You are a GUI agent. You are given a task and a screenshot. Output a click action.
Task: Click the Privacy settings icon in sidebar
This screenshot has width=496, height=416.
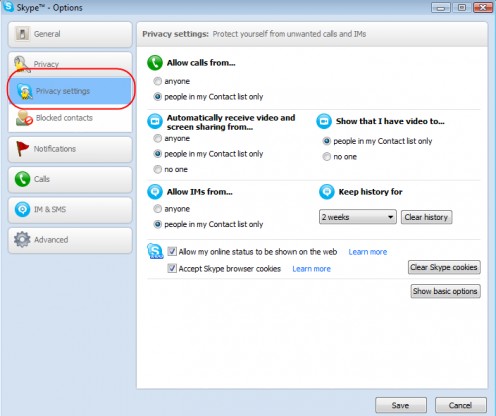click(x=24, y=91)
